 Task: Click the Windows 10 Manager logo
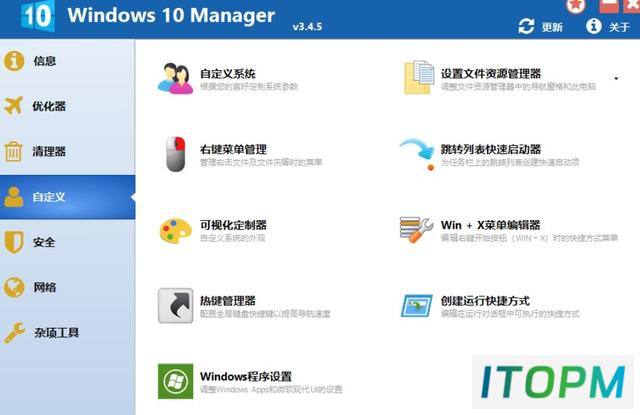(x=37, y=16)
